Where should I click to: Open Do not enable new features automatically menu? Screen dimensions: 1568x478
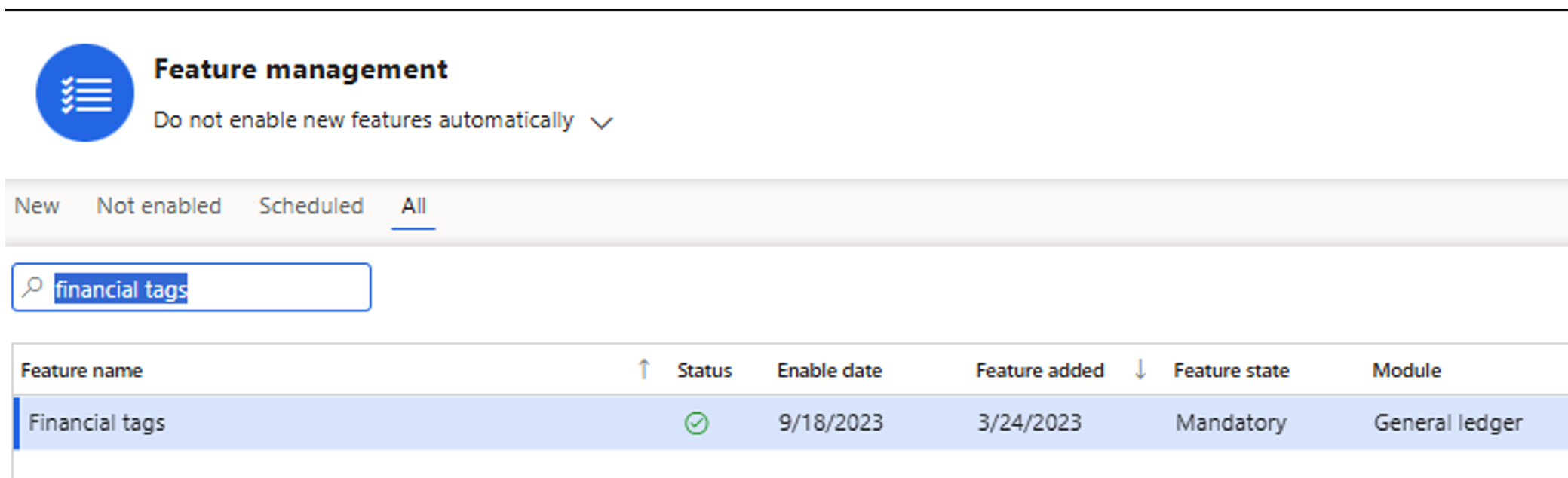click(364, 120)
